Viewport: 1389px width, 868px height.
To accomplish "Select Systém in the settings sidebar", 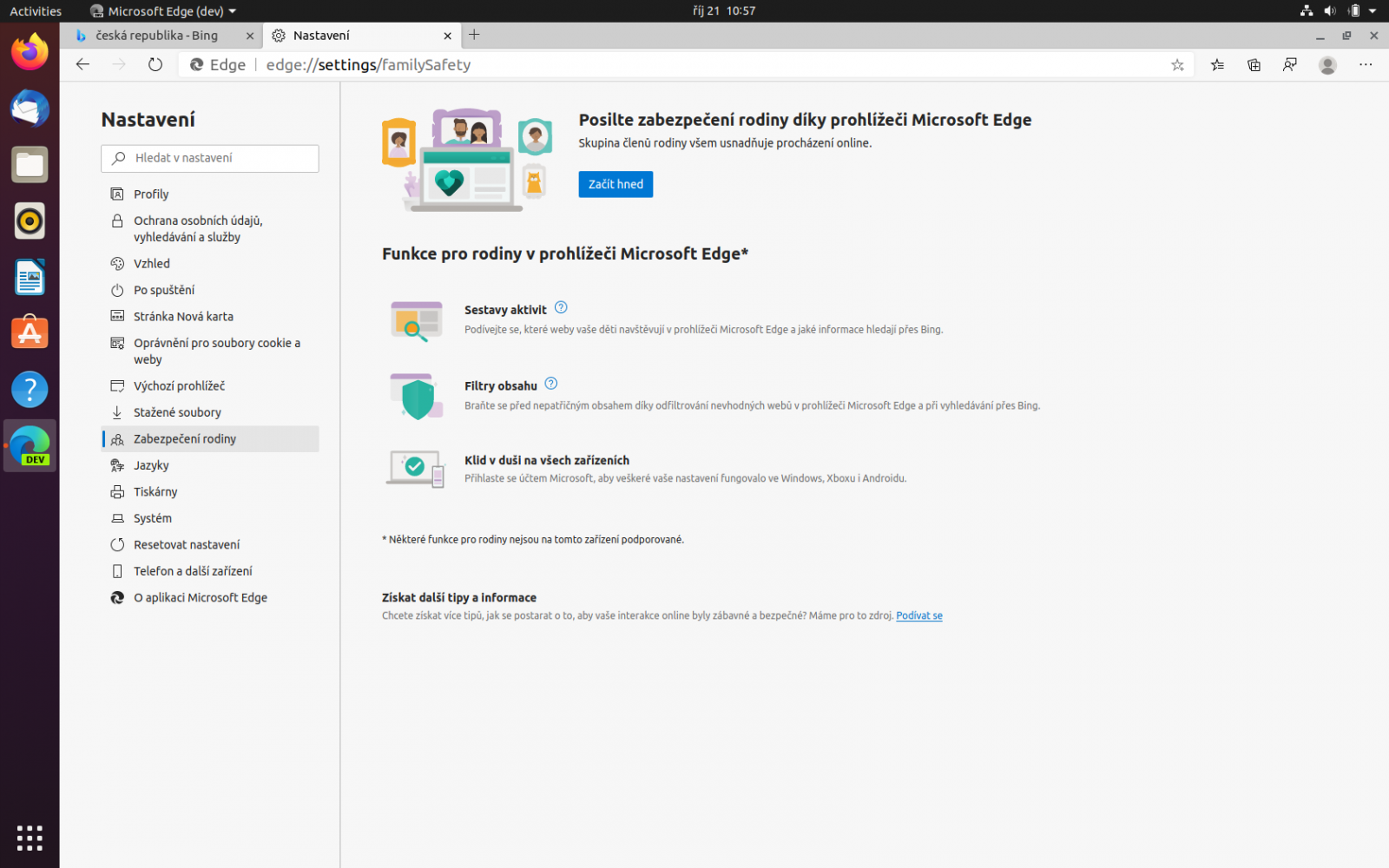I will [154, 517].
